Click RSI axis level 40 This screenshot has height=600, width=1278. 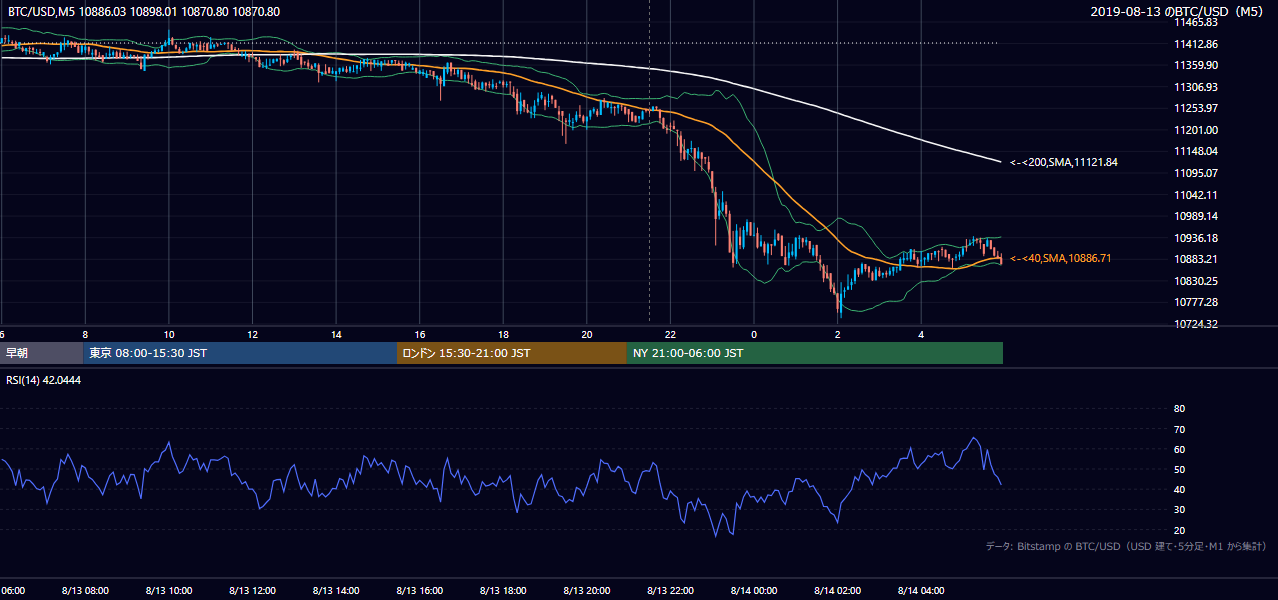(x=1179, y=489)
